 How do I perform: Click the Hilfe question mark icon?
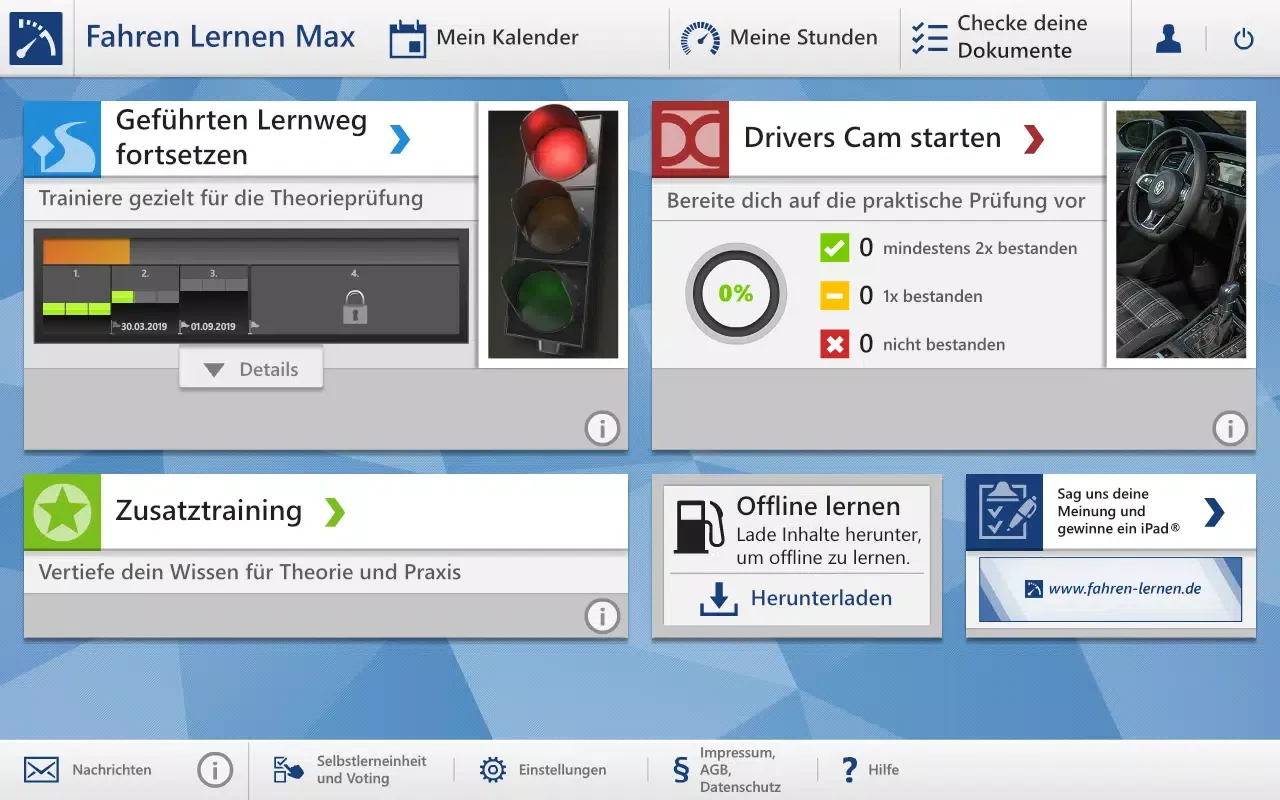[x=849, y=770]
